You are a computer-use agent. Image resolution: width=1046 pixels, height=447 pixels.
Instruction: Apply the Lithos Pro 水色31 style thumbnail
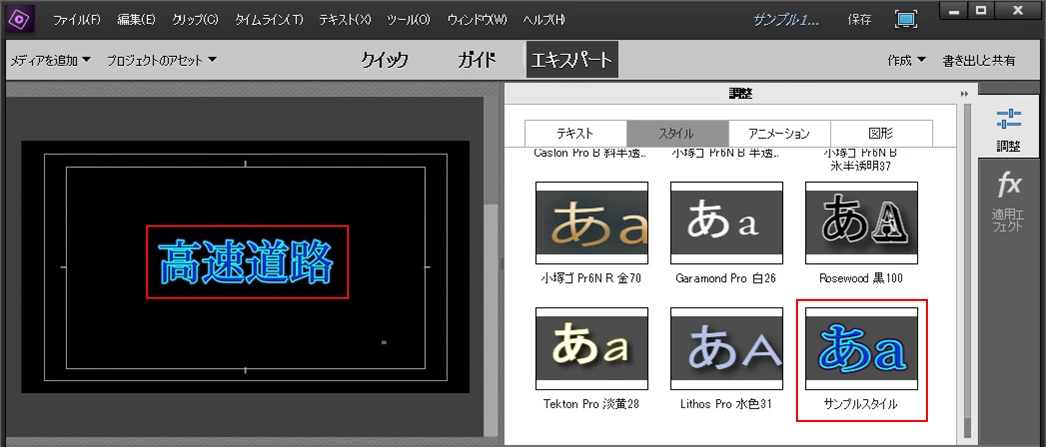tap(726, 349)
